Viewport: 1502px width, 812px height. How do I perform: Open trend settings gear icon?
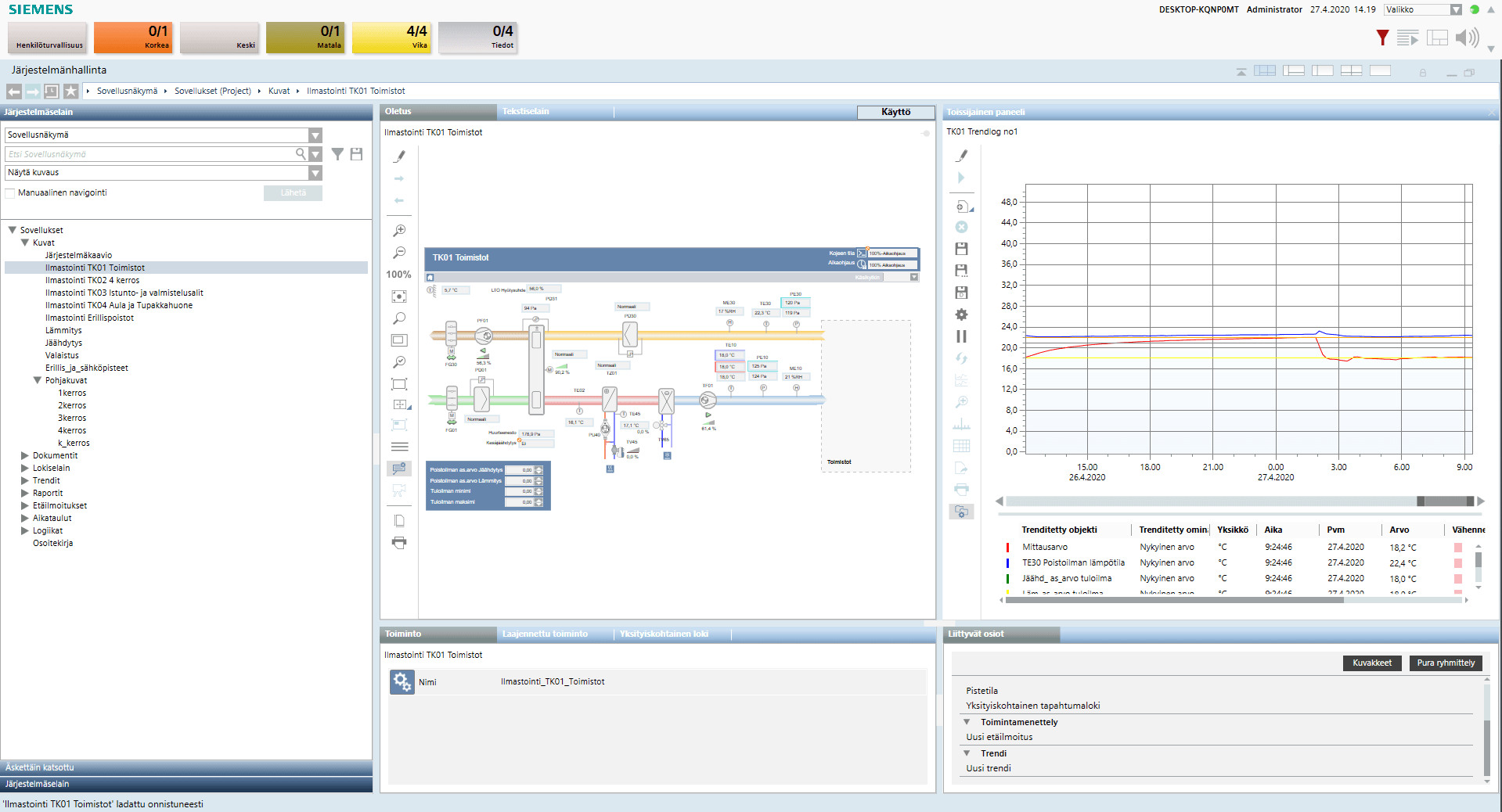pyautogui.click(x=961, y=314)
